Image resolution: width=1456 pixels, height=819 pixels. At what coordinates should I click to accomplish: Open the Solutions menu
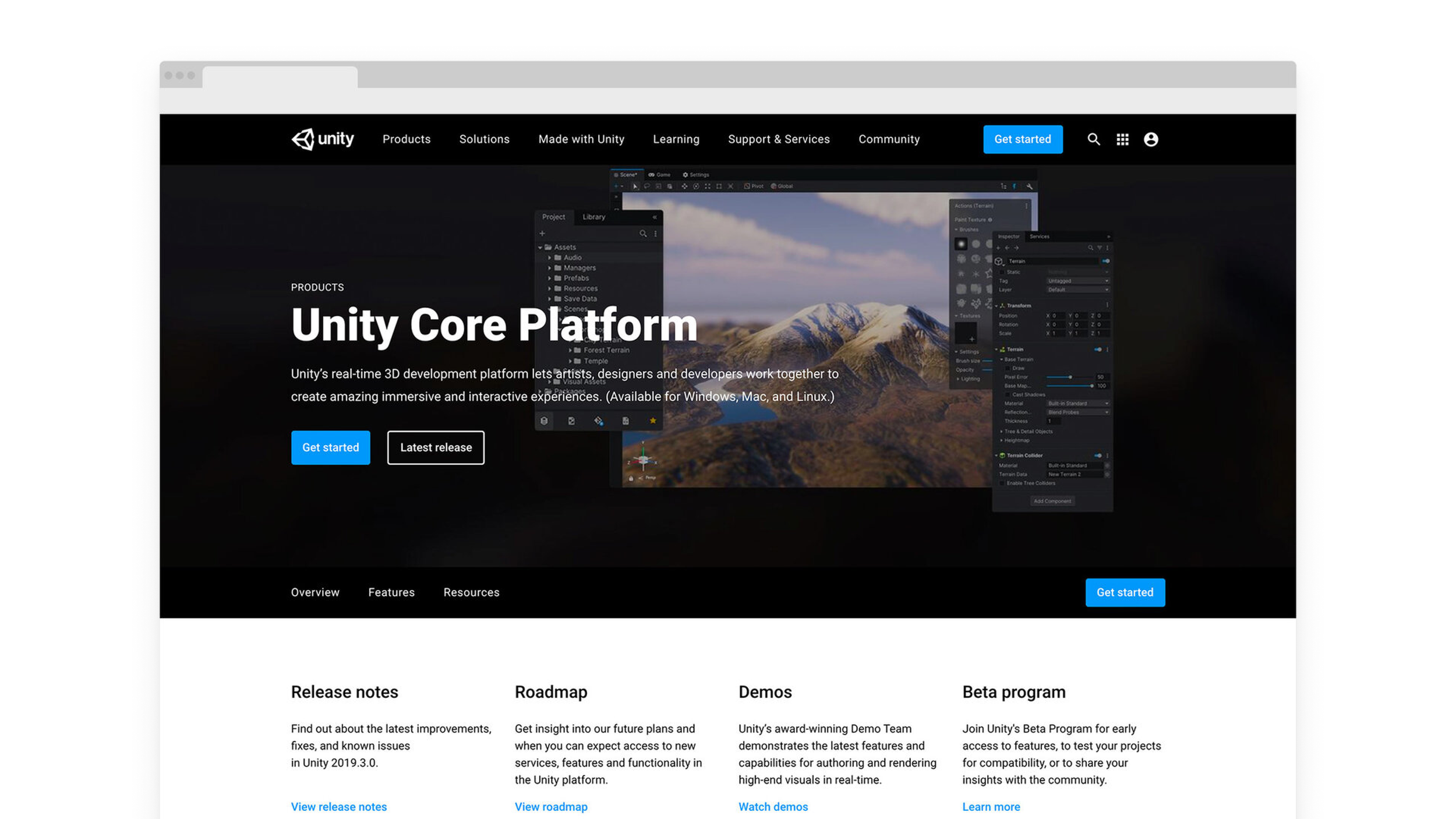point(485,139)
